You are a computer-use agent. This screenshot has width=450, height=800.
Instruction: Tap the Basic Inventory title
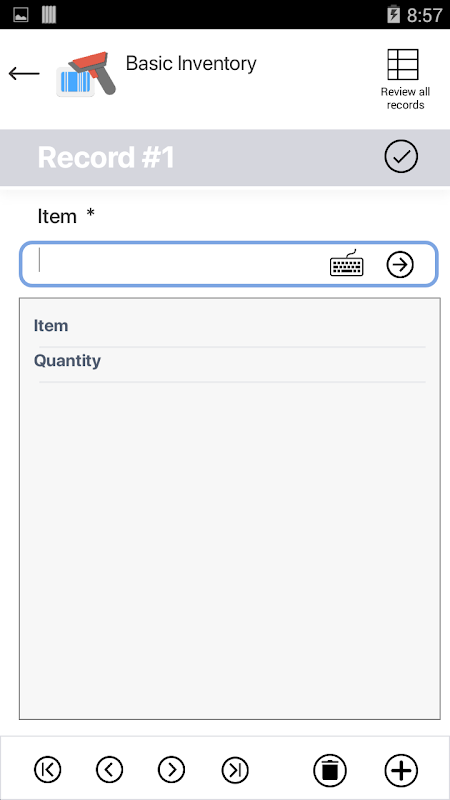coord(191,64)
